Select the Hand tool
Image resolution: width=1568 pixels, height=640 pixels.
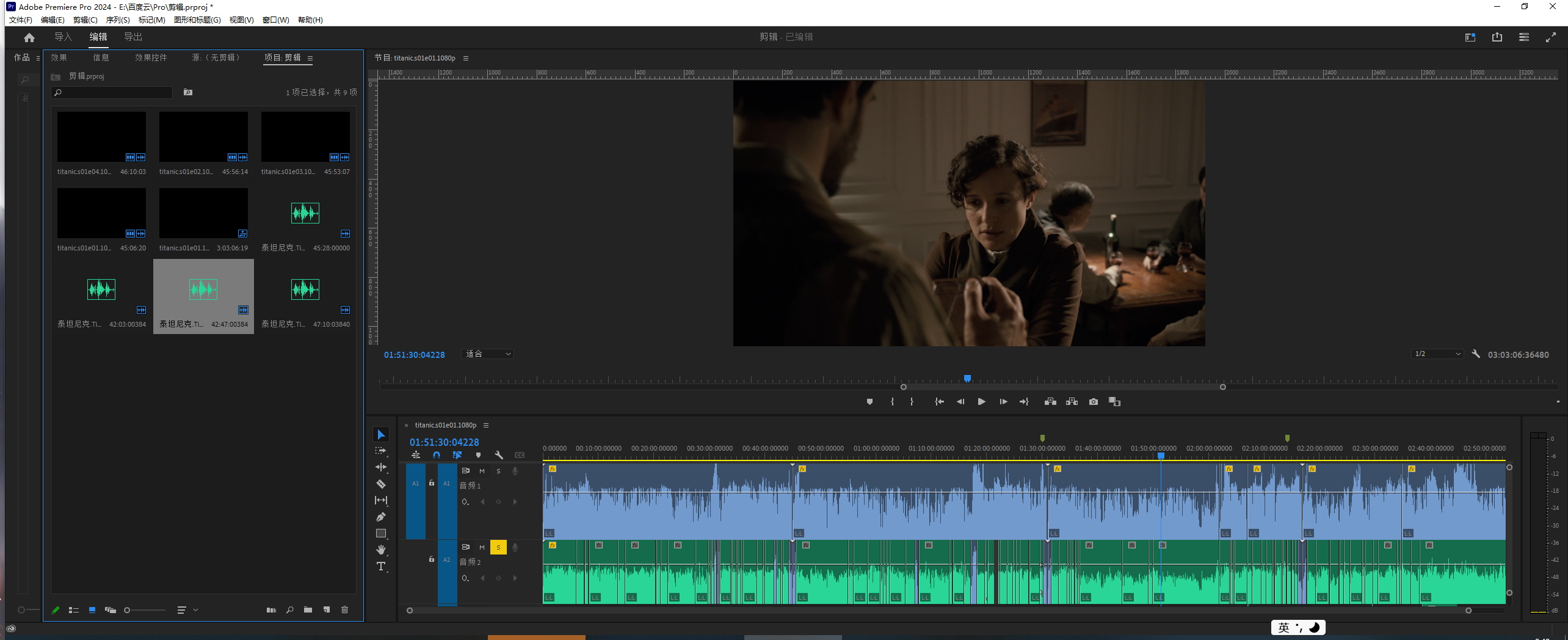(x=381, y=550)
